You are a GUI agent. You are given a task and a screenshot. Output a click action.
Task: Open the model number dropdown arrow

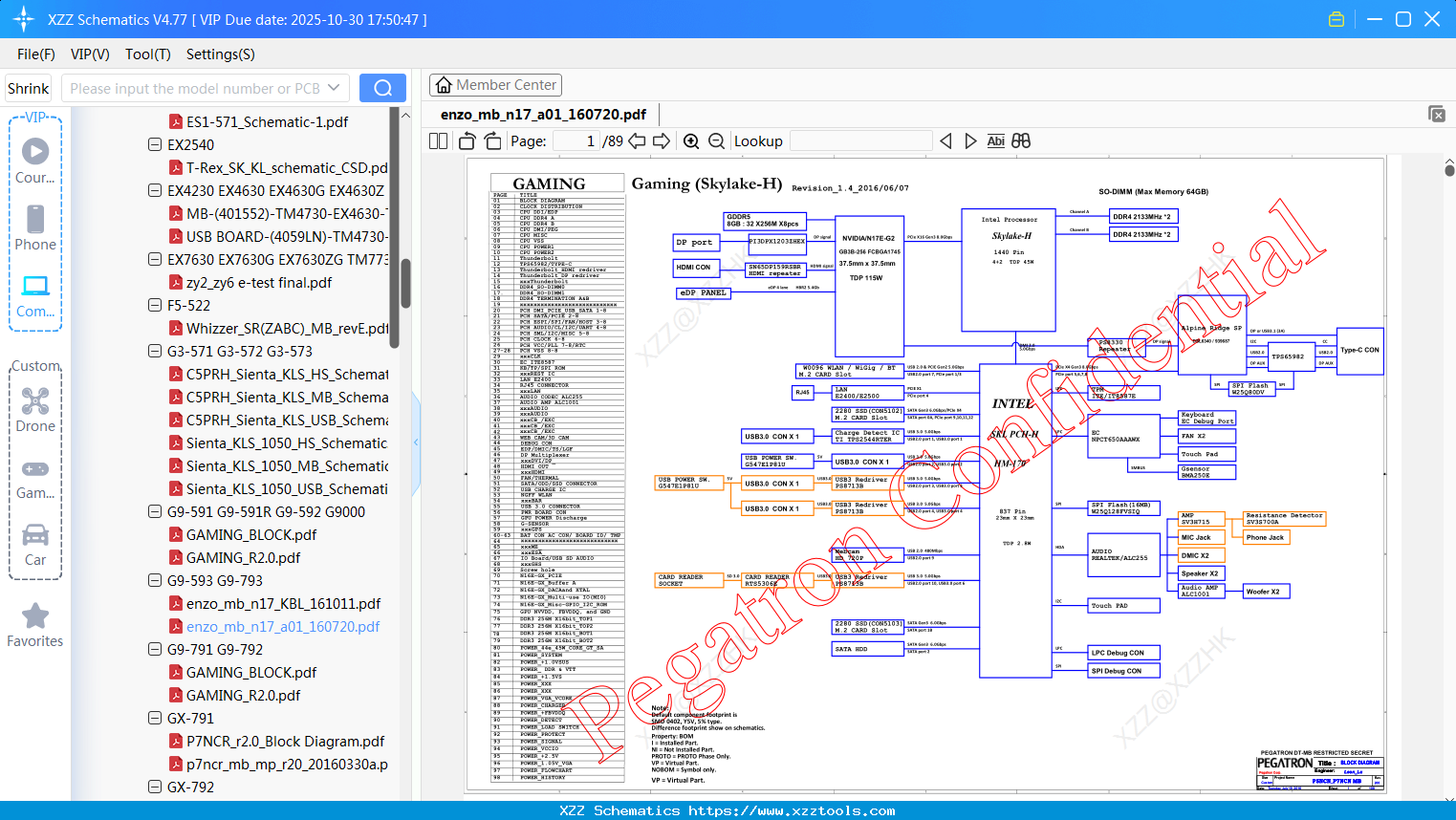click(334, 88)
